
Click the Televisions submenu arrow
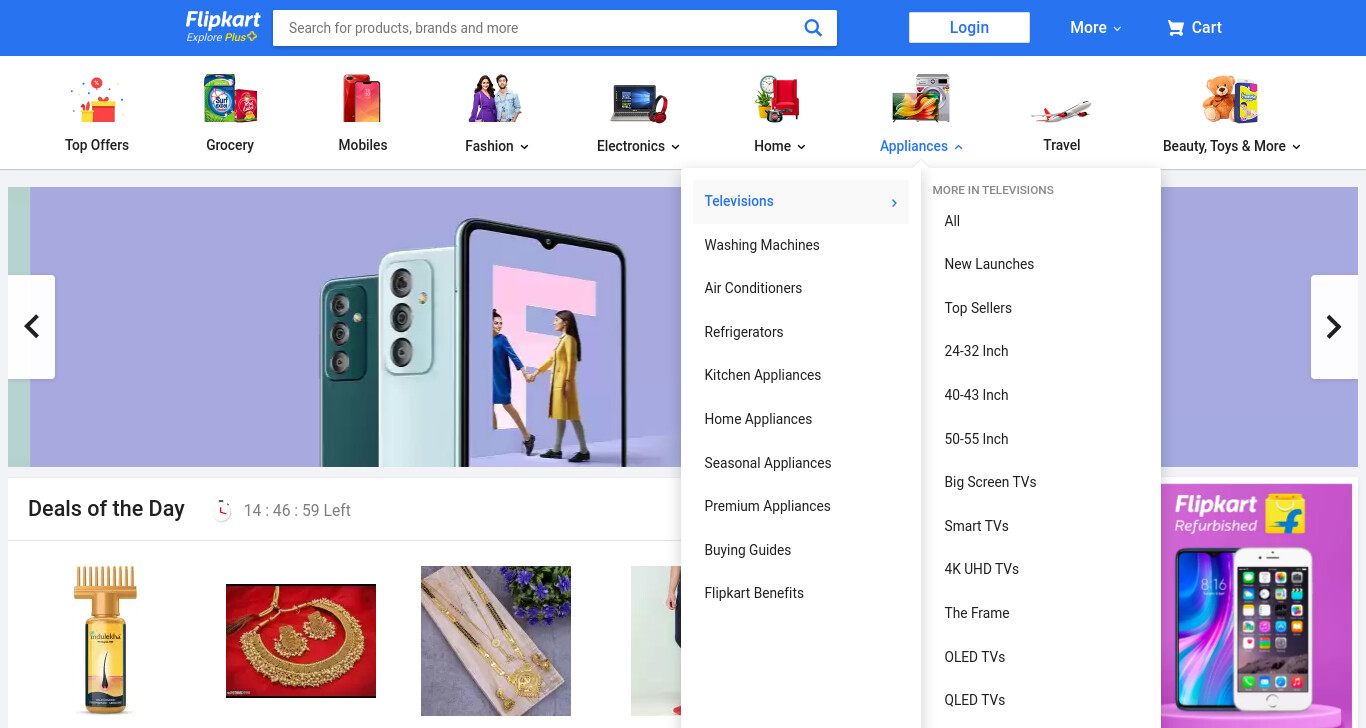tap(894, 203)
